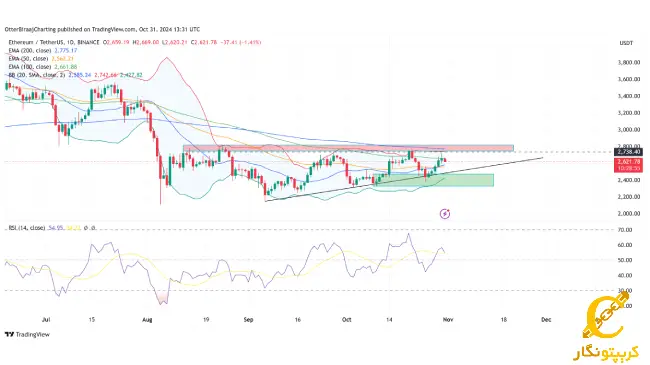Click the red resistance zone rectangle
Screen dimensions: 650x365
(348, 148)
